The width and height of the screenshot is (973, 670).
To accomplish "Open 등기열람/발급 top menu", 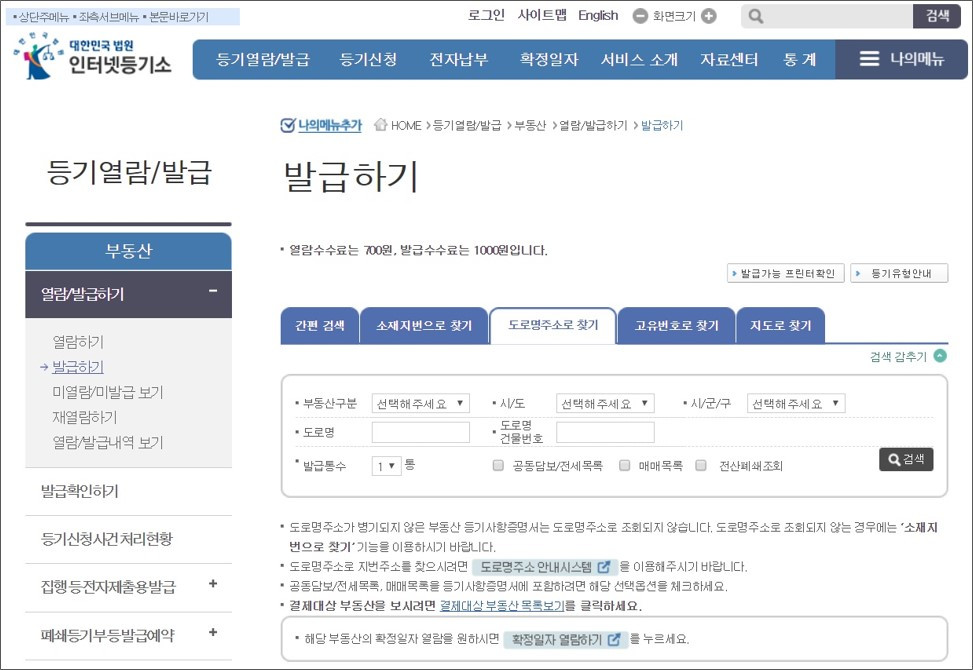I will (x=262, y=60).
